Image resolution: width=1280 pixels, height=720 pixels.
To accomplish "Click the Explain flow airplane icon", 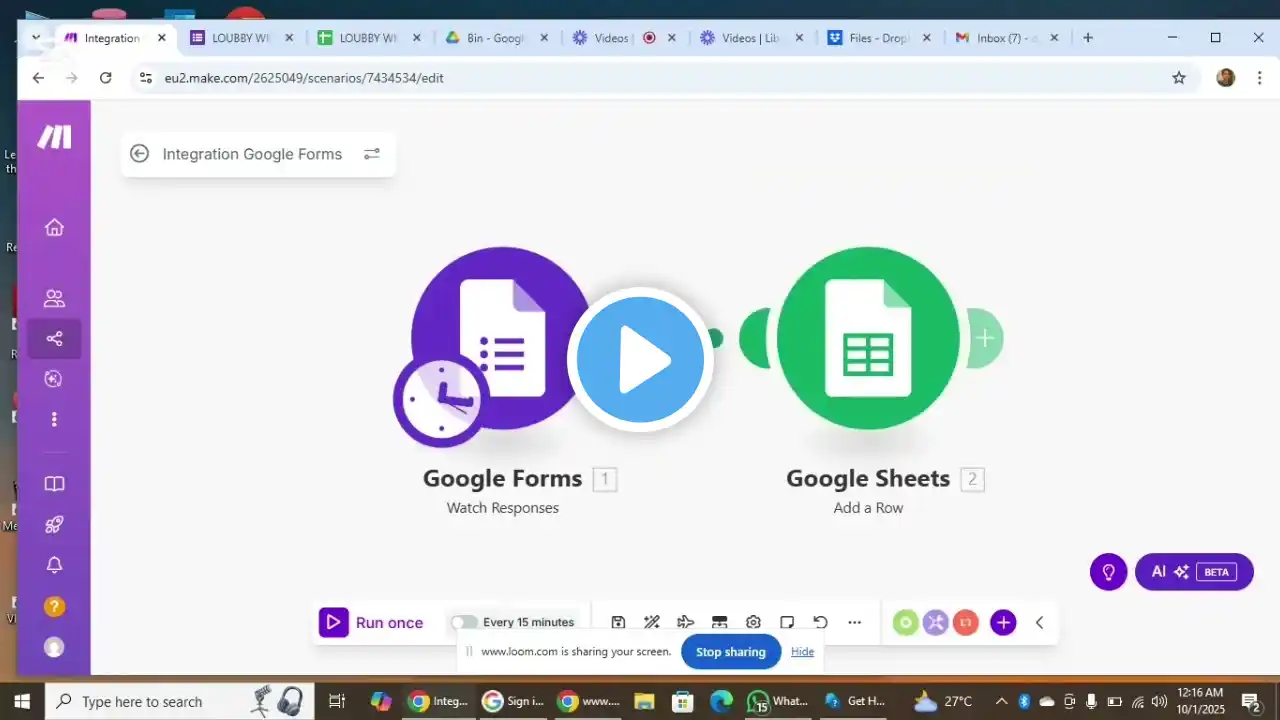I will [x=686, y=622].
